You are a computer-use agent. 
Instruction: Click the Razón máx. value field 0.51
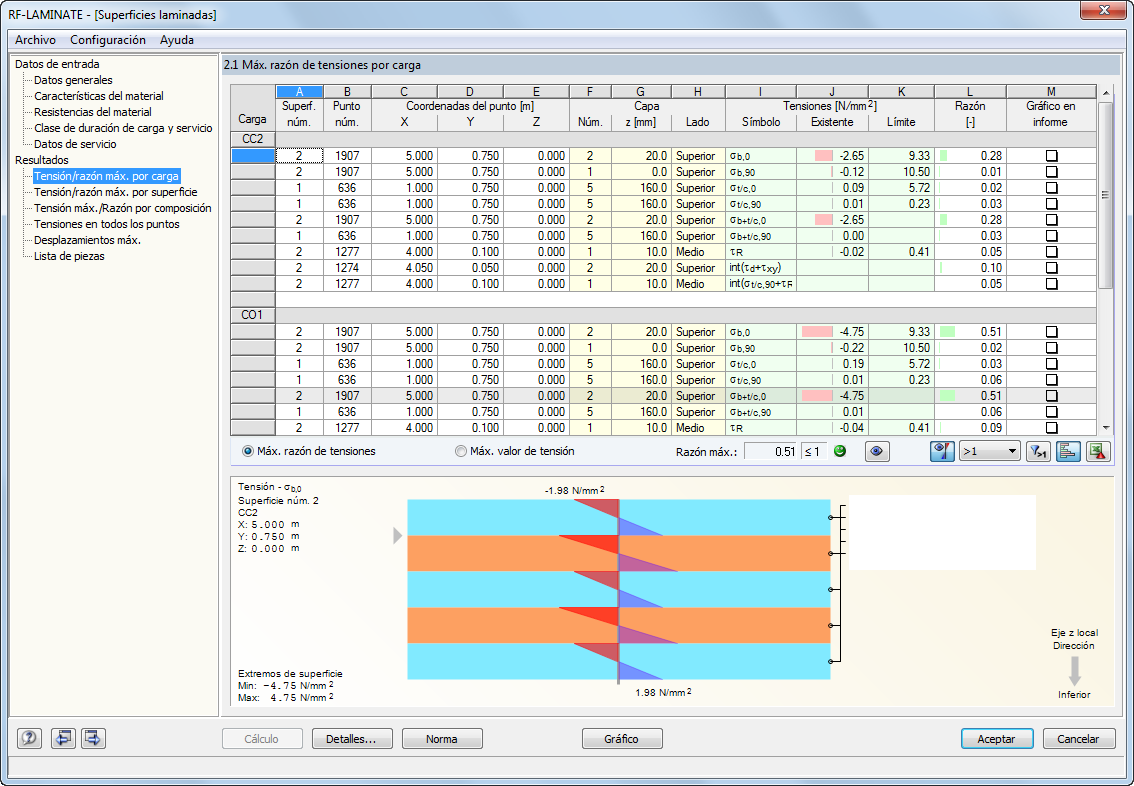(771, 451)
